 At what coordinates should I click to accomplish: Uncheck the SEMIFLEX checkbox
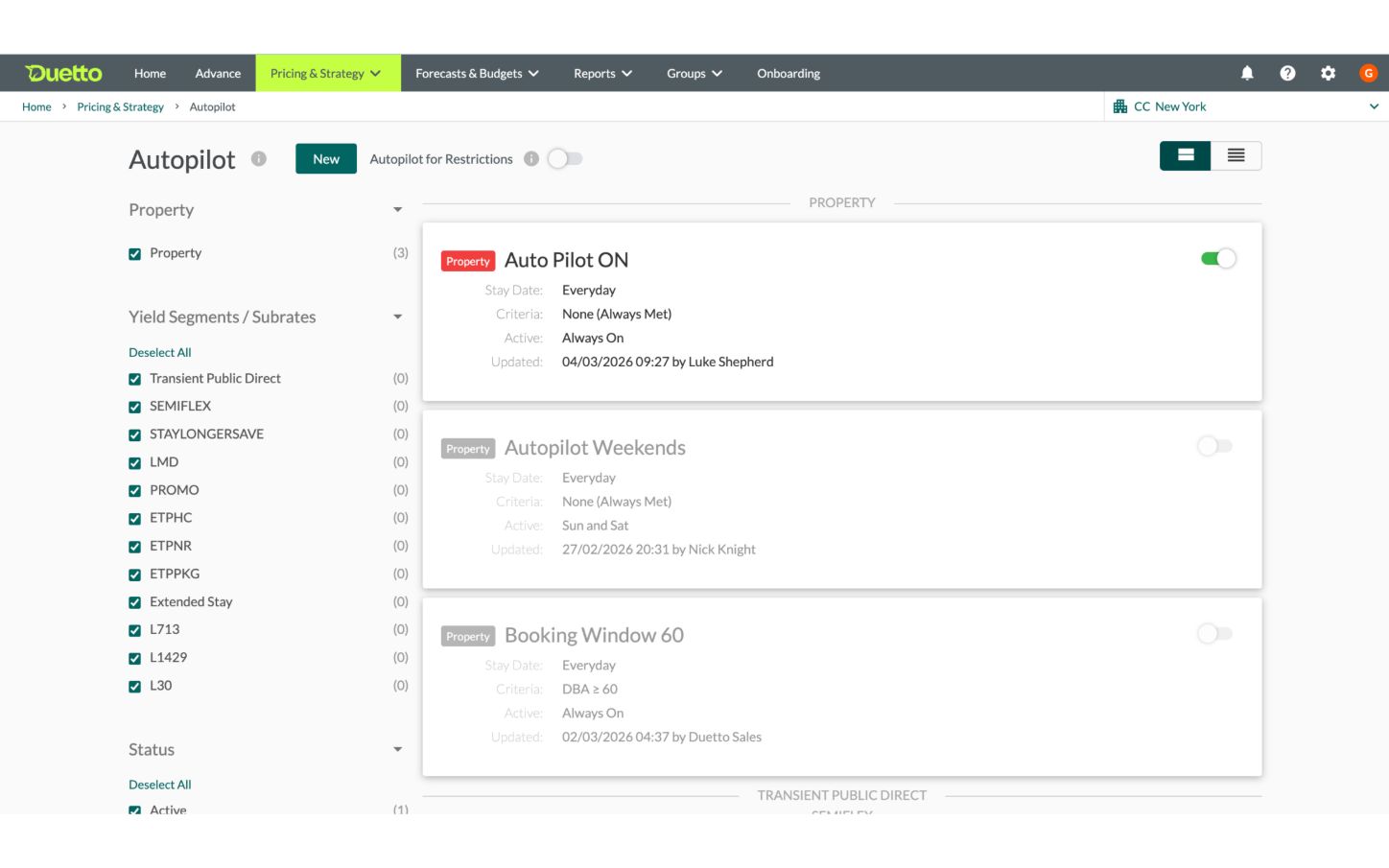click(x=135, y=408)
